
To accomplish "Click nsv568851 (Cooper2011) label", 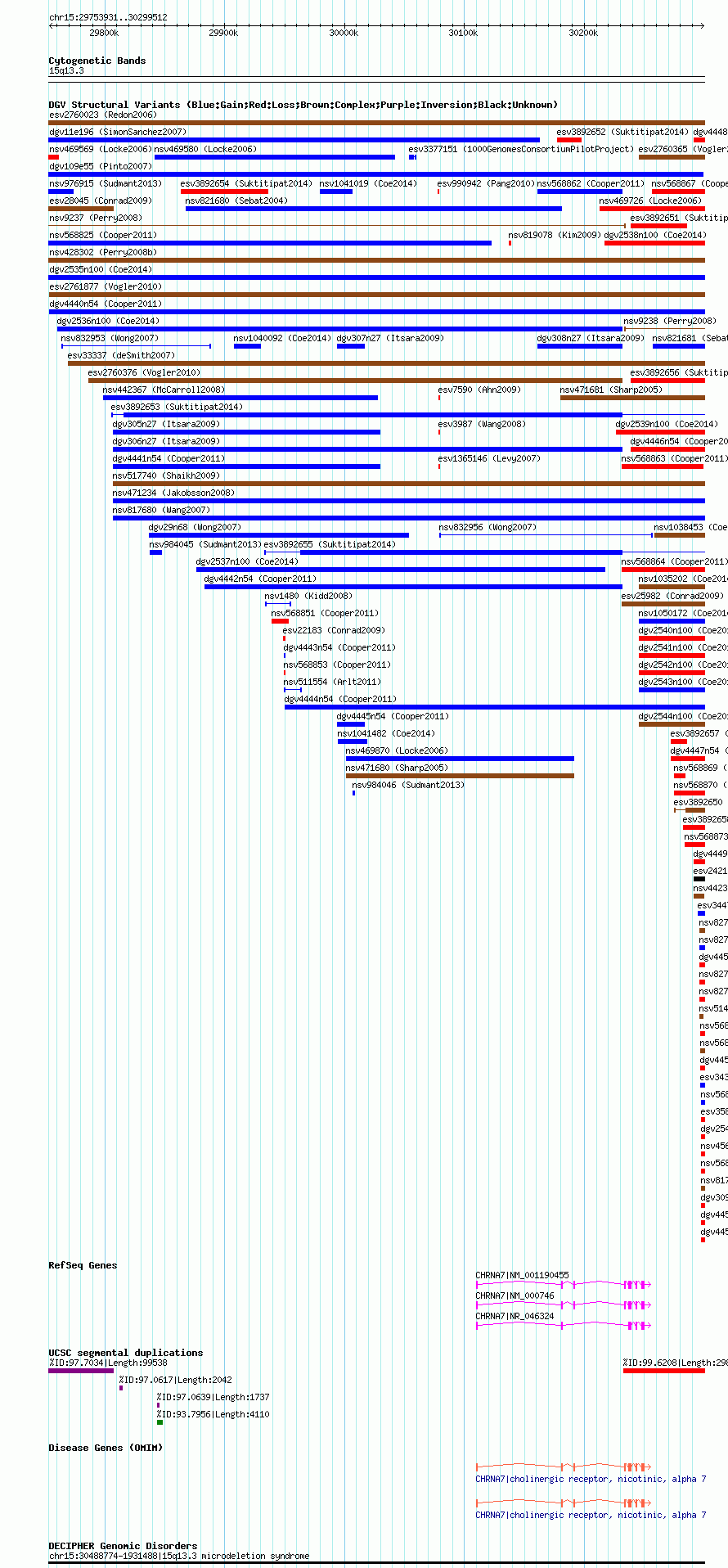I will pos(326,614).
